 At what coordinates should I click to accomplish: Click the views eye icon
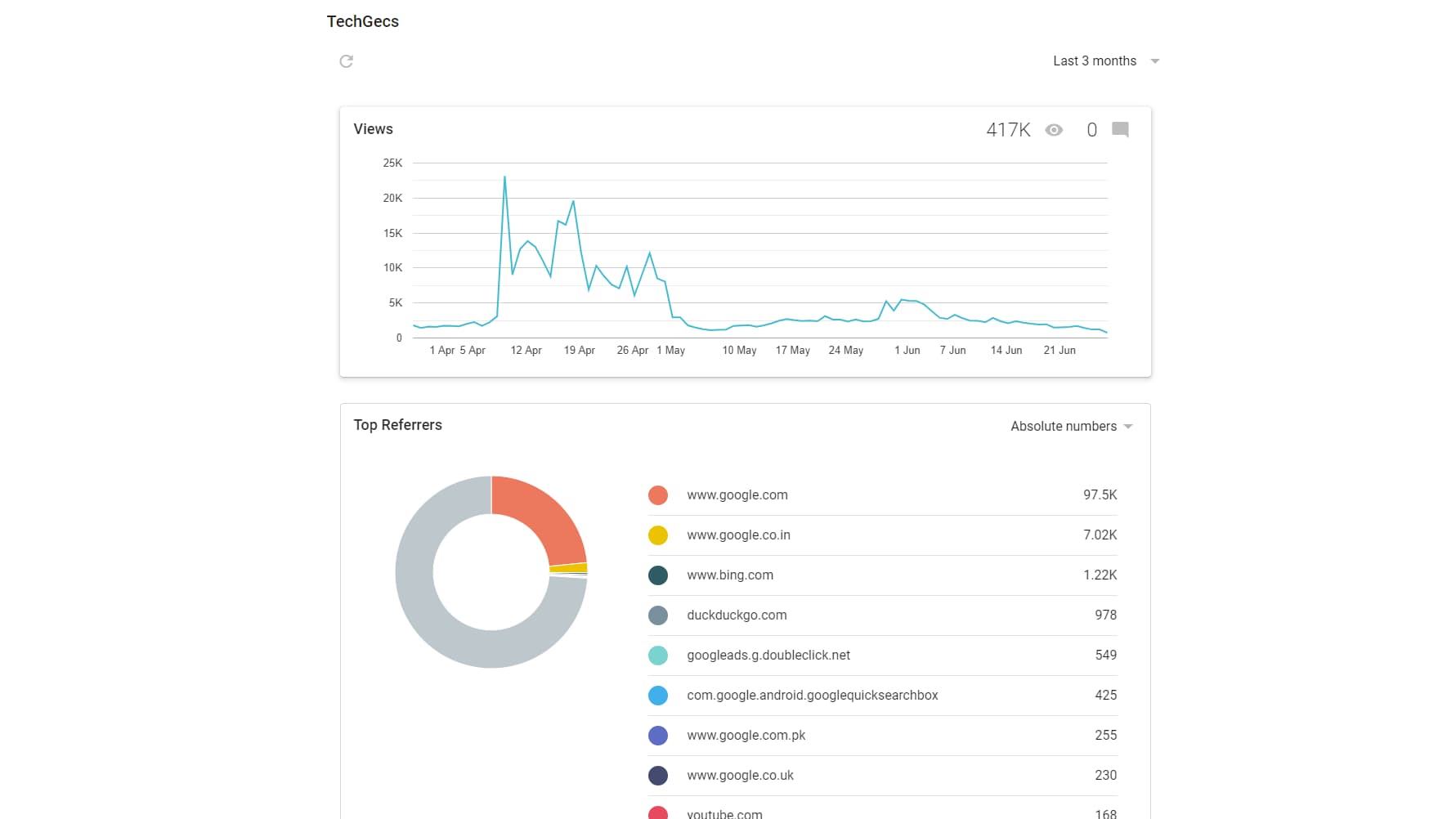click(1054, 130)
